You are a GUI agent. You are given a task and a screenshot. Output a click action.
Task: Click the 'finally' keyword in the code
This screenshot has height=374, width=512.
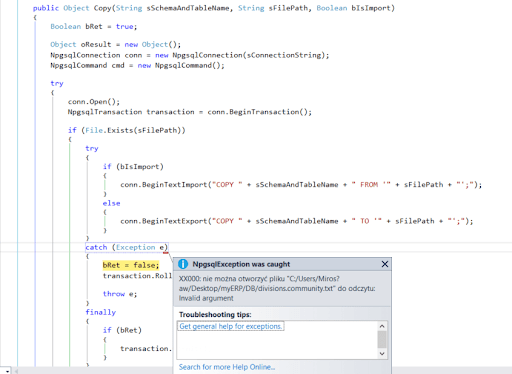click(x=101, y=312)
